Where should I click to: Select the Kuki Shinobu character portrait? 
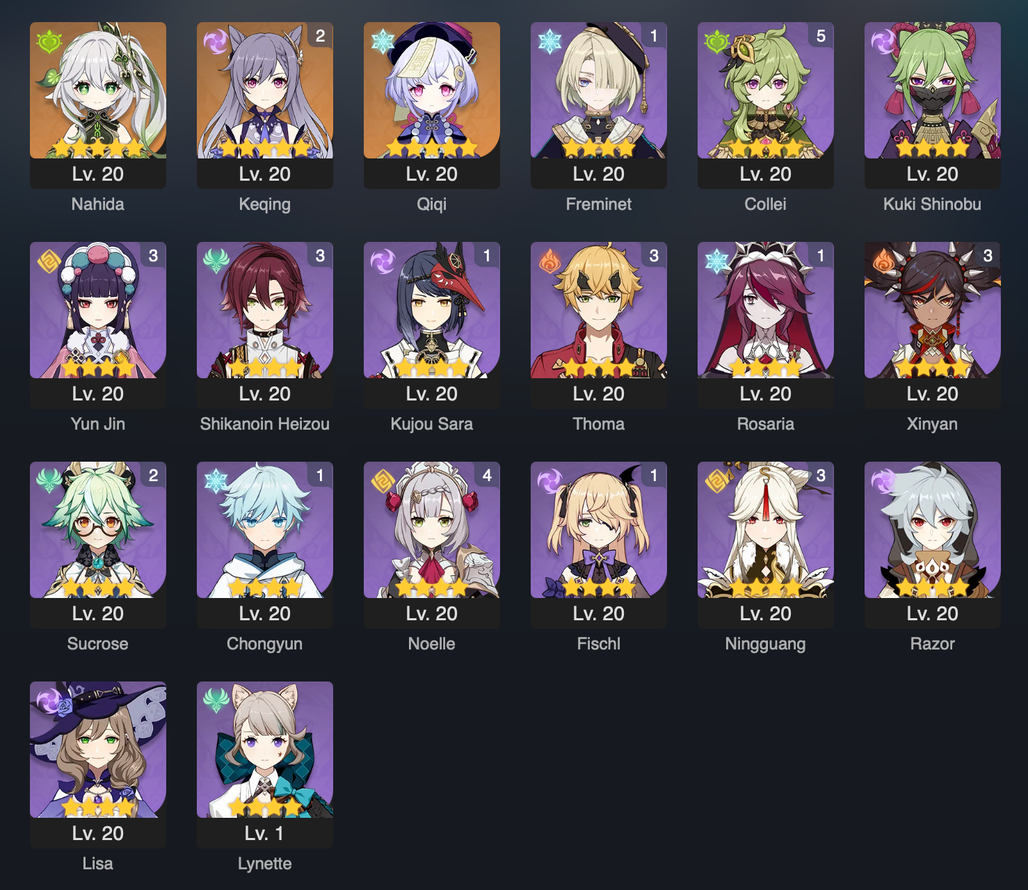point(932,90)
